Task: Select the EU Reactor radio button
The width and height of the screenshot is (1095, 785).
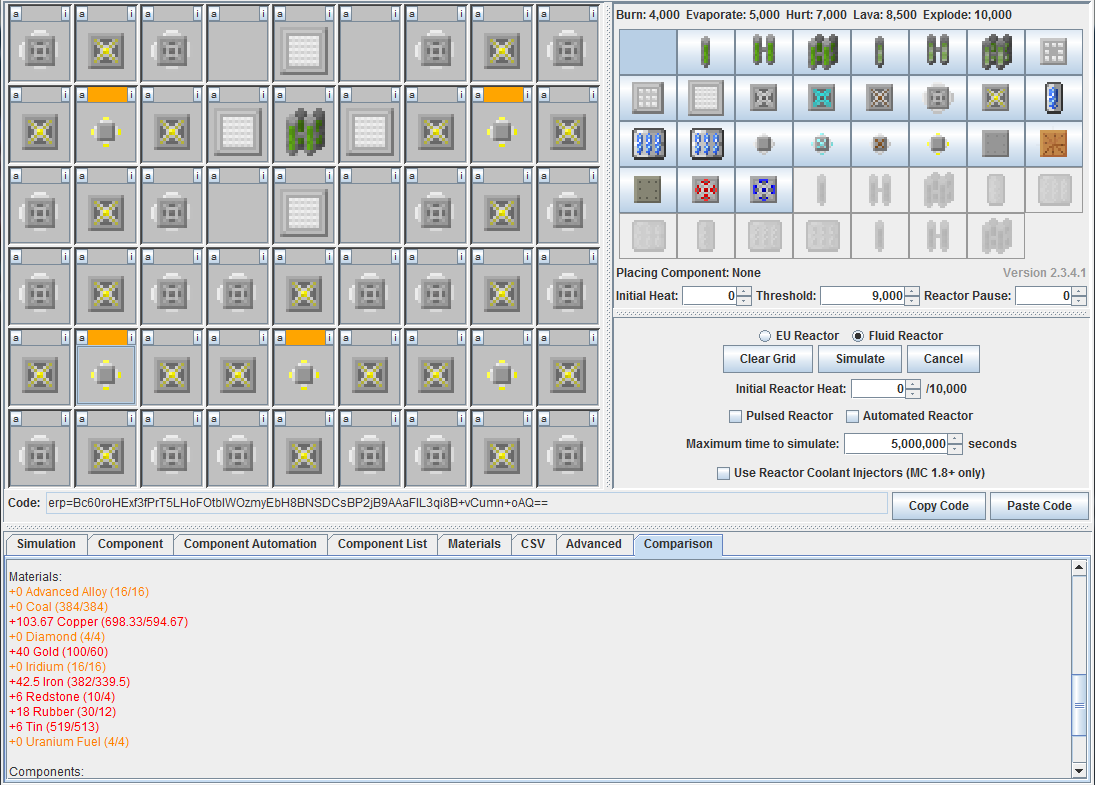Action: click(766, 336)
